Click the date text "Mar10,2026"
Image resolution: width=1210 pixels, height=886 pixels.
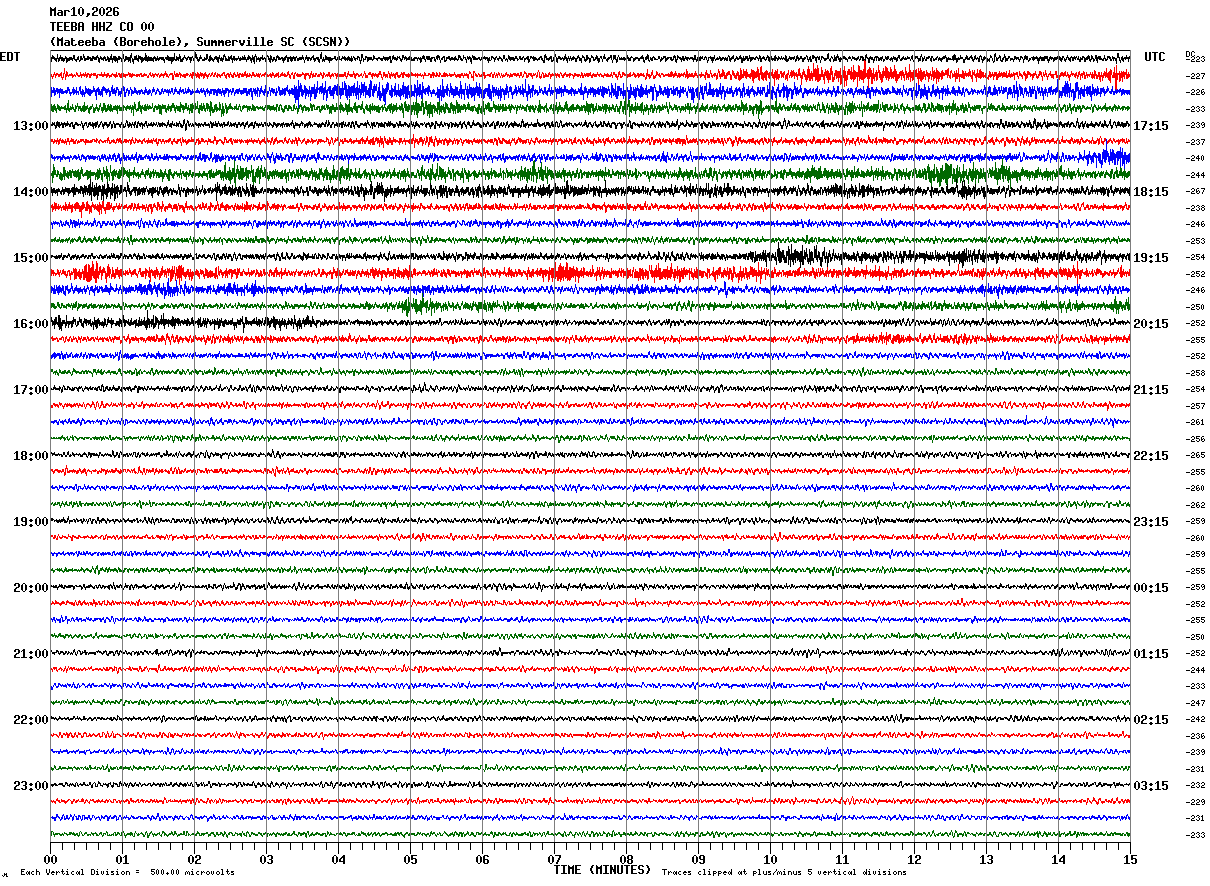84,12
